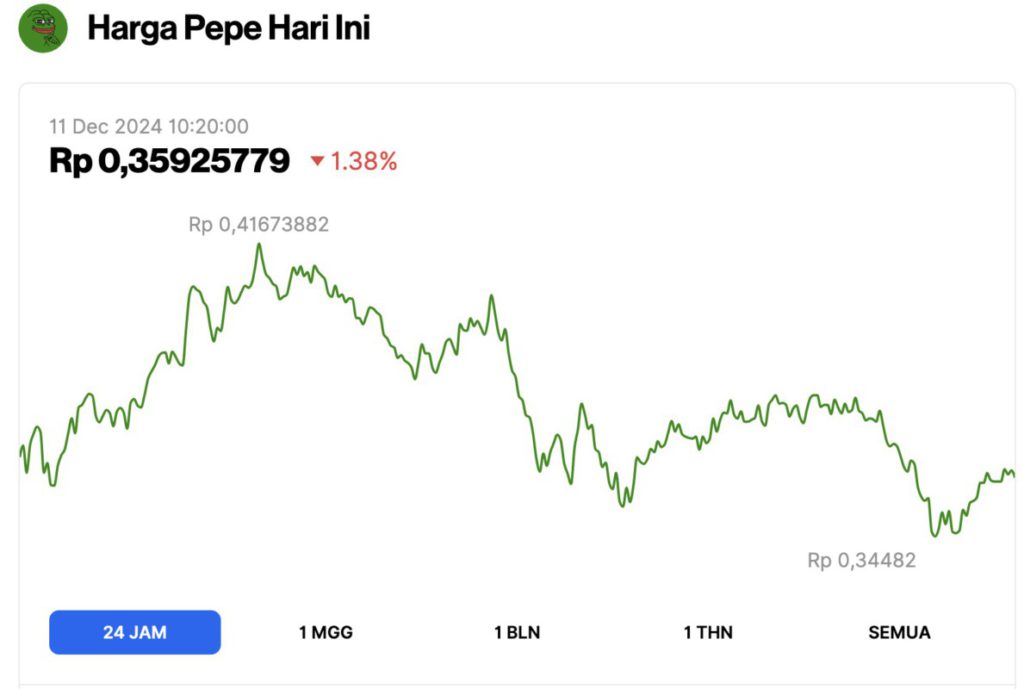Click the 1.38% price change value

(x=364, y=161)
